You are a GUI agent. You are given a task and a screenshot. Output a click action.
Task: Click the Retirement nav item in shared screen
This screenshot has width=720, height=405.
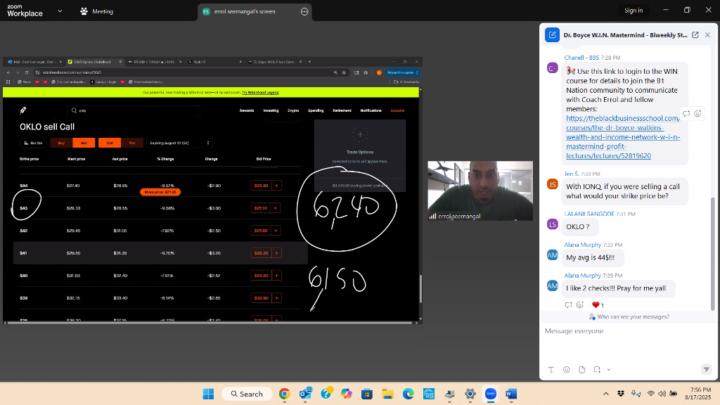click(x=342, y=111)
